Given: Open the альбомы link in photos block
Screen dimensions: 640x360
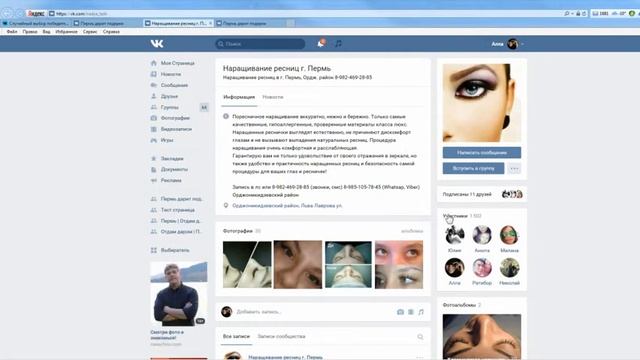Looking at the screenshot, I should click(412, 231).
